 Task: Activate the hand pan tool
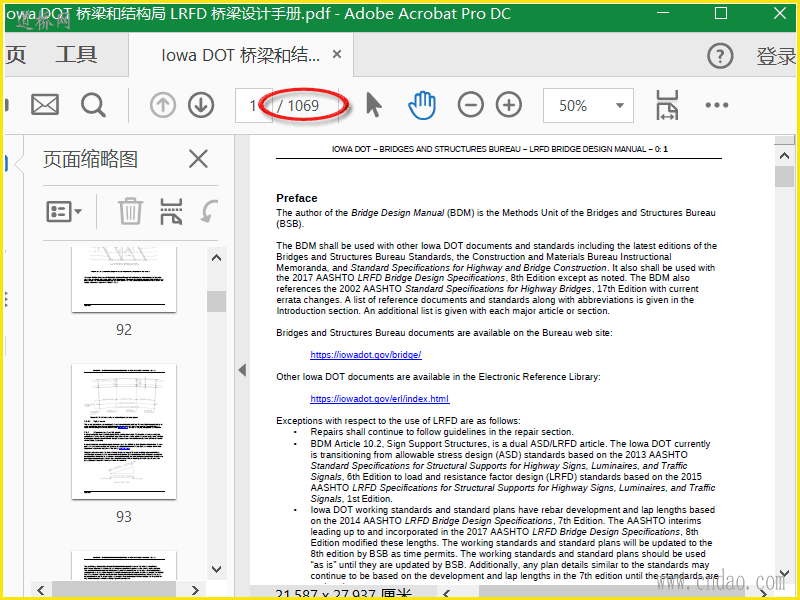click(422, 105)
